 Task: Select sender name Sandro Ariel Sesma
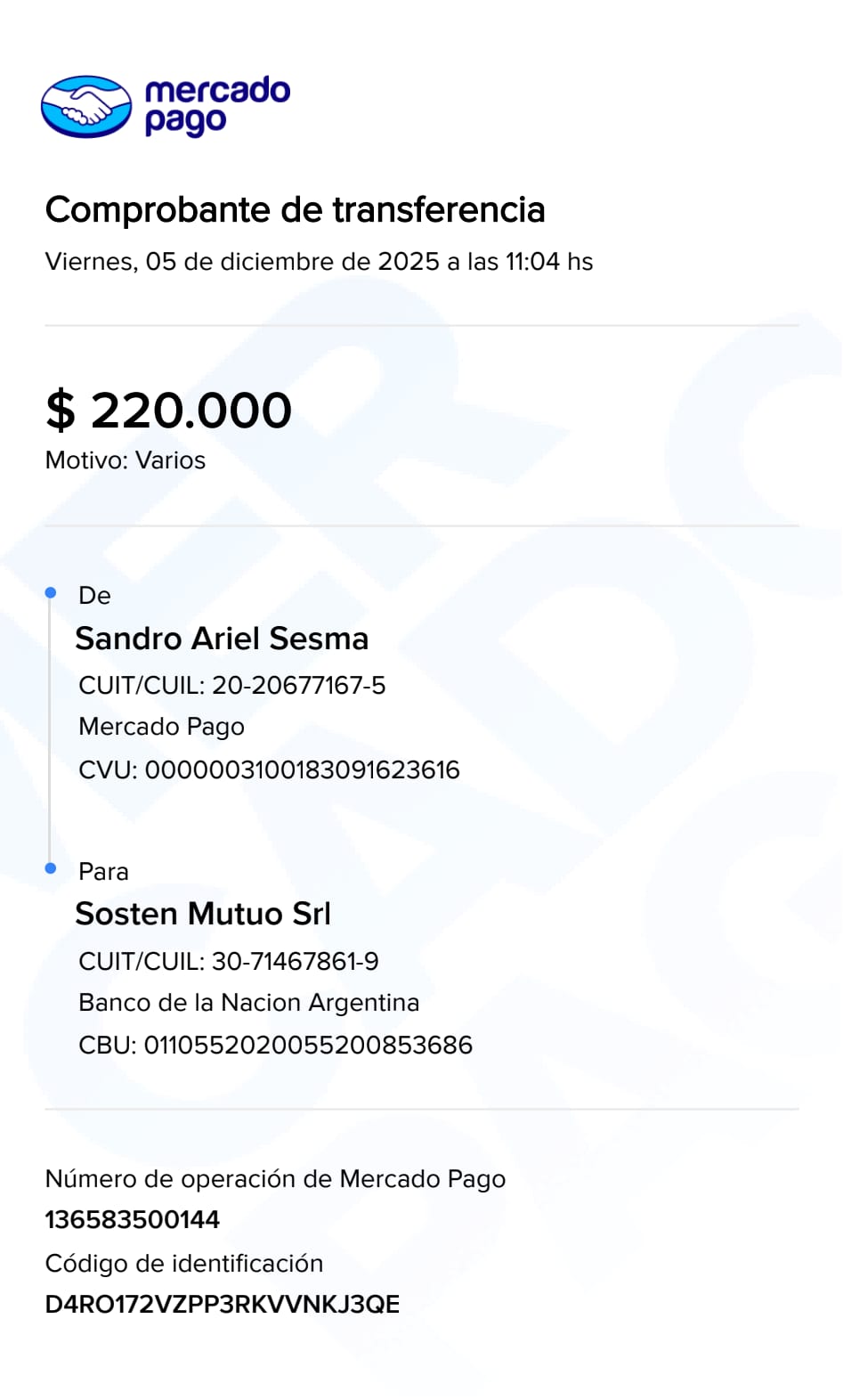tap(222, 639)
